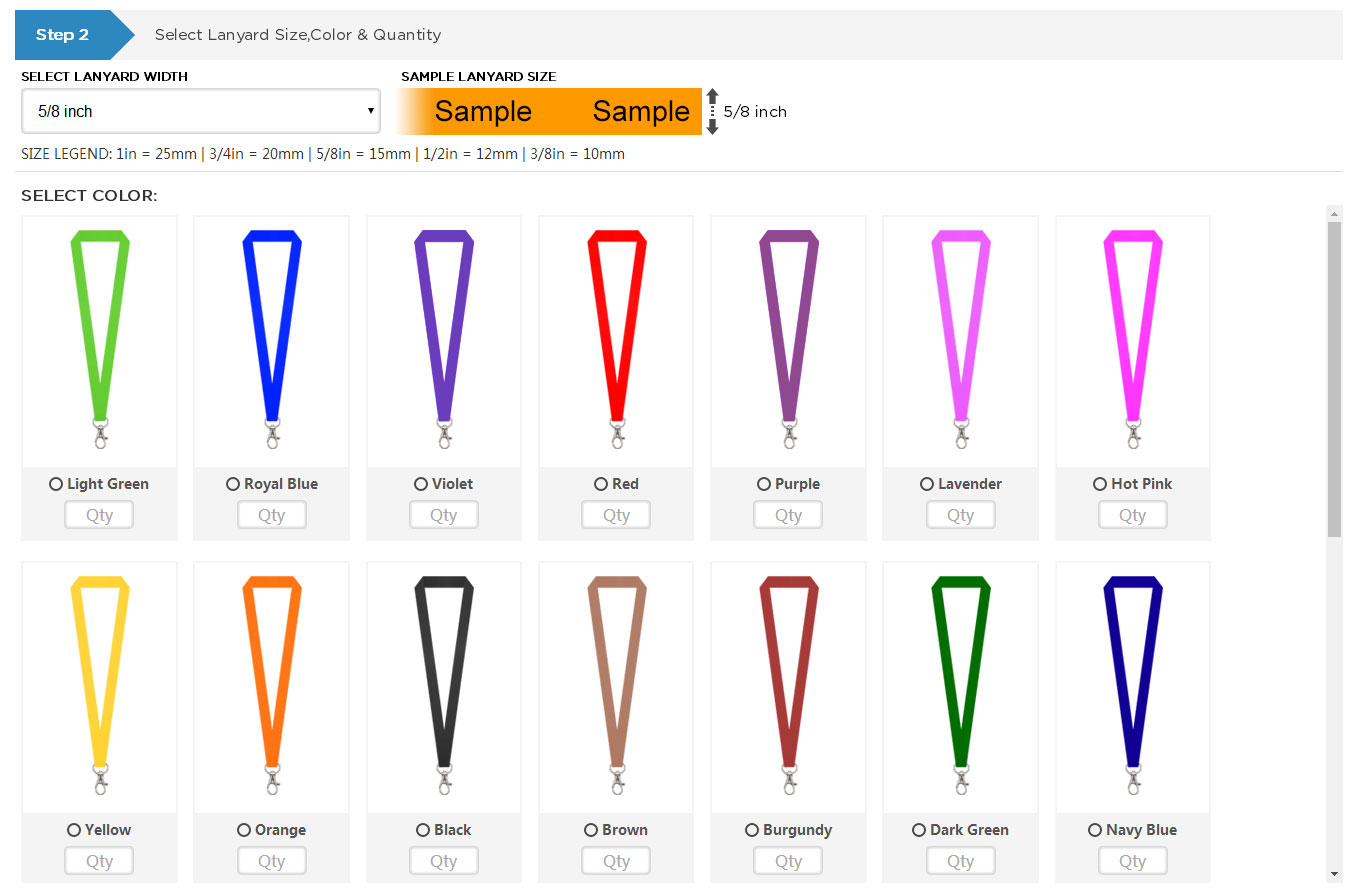1358x893 pixels.
Task: Focus the Qty box for Black
Action: 443,861
